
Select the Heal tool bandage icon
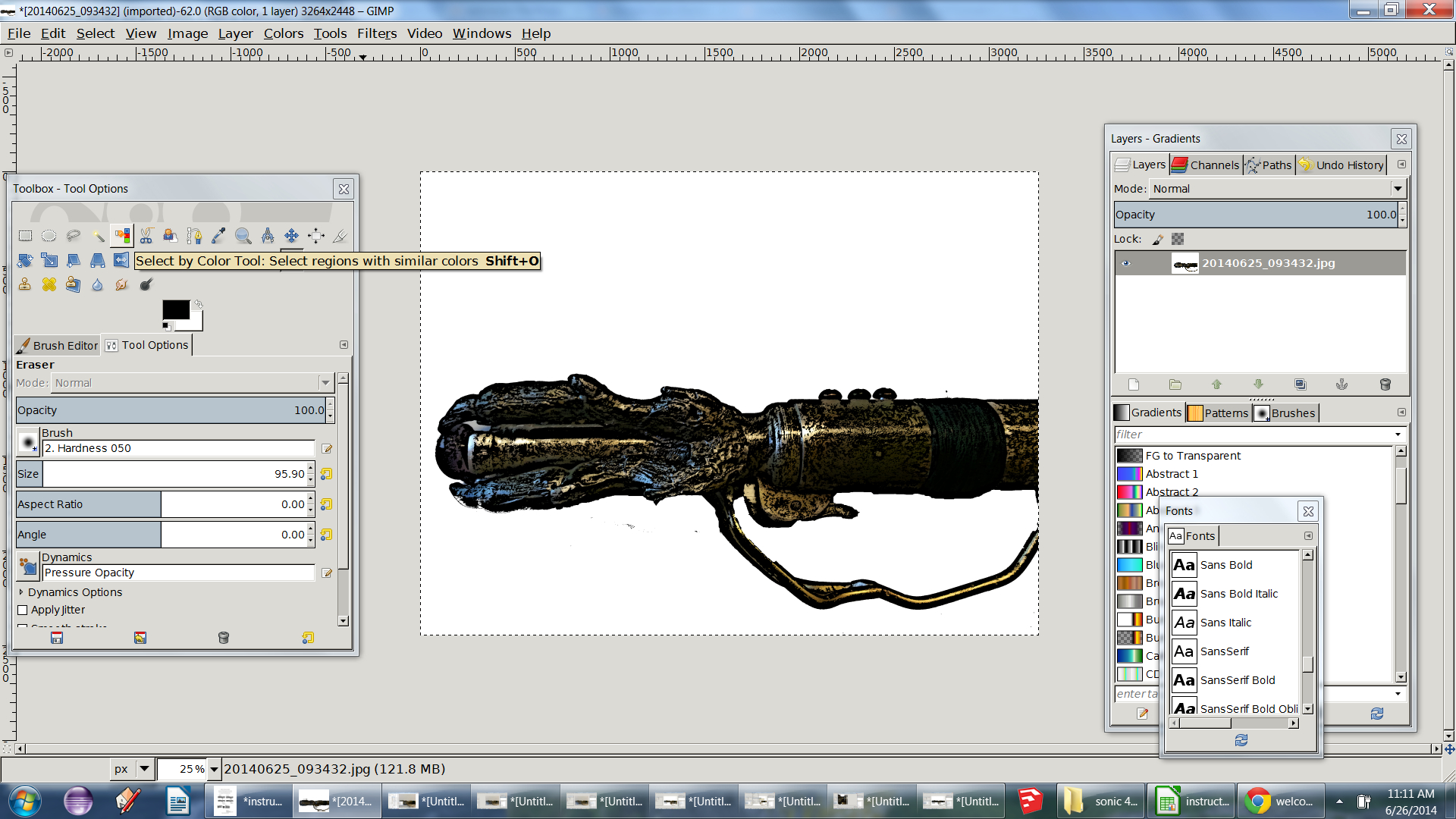(x=49, y=284)
